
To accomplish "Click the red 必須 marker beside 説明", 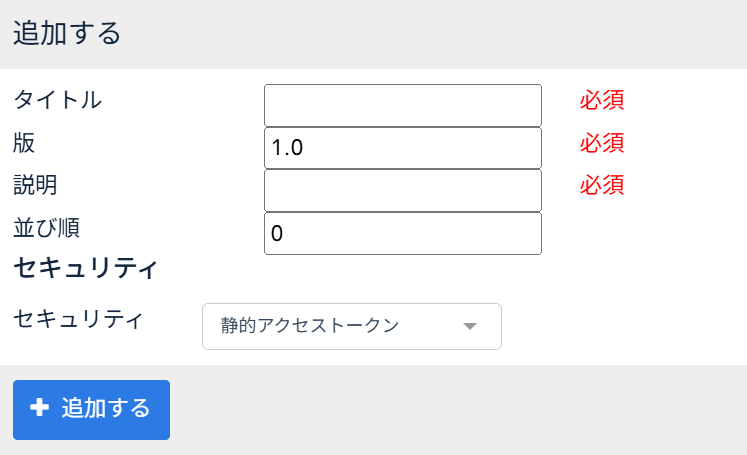I will pyautogui.click(x=602, y=185).
